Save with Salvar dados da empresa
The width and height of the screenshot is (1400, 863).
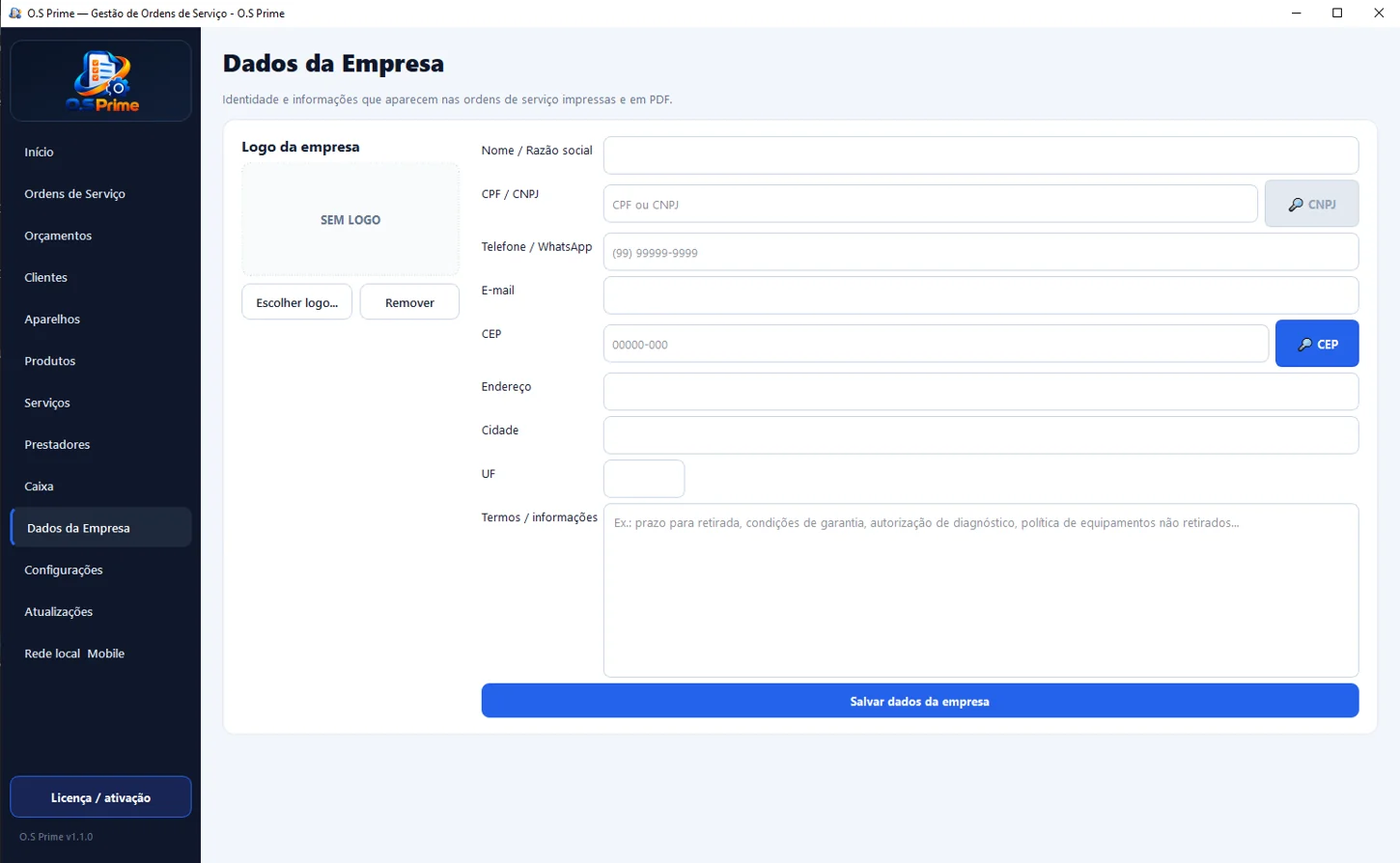(x=920, y=701)
